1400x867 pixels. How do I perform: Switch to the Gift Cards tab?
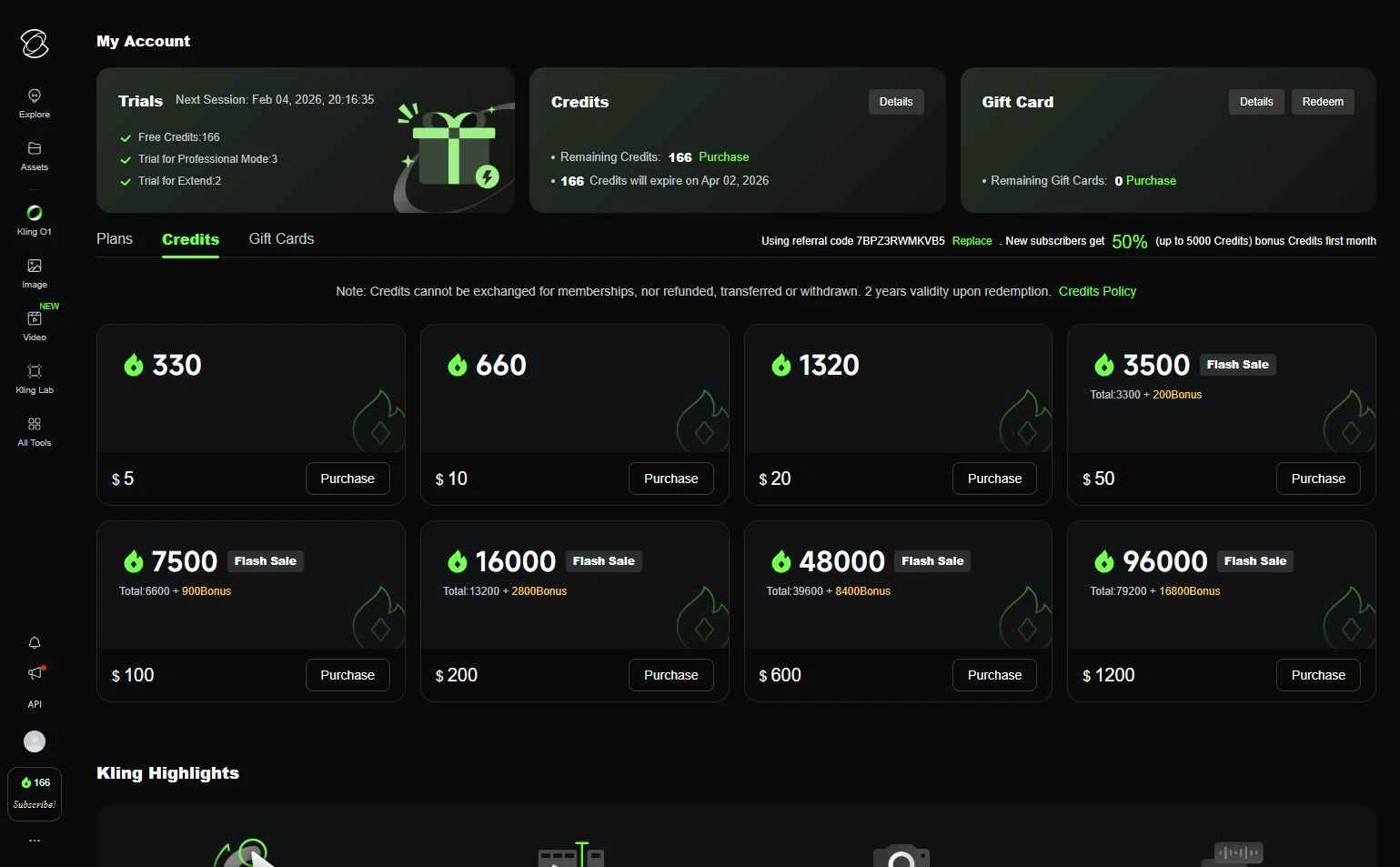coord(281,238)
